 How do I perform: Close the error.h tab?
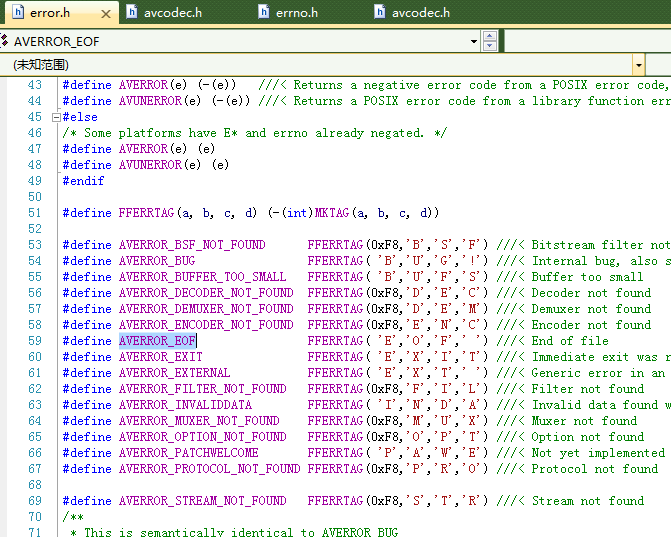tap(106, 14)
